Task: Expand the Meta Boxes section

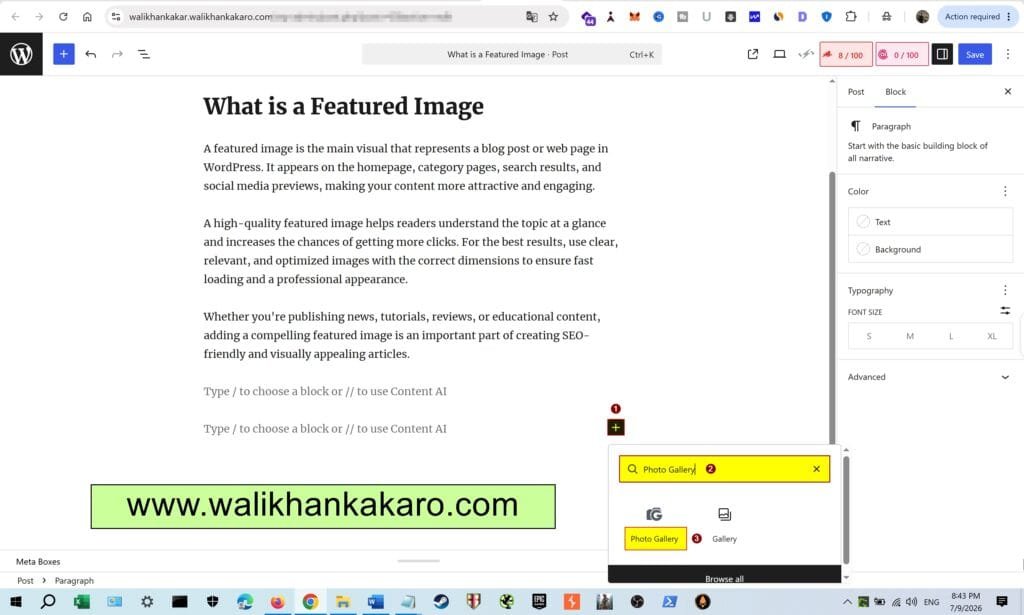Action: coord(38,561)
